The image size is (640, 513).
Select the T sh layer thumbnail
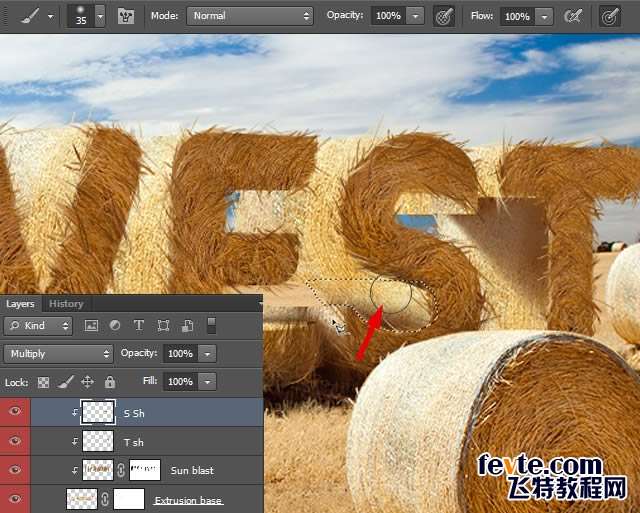(x=98, y=441)
